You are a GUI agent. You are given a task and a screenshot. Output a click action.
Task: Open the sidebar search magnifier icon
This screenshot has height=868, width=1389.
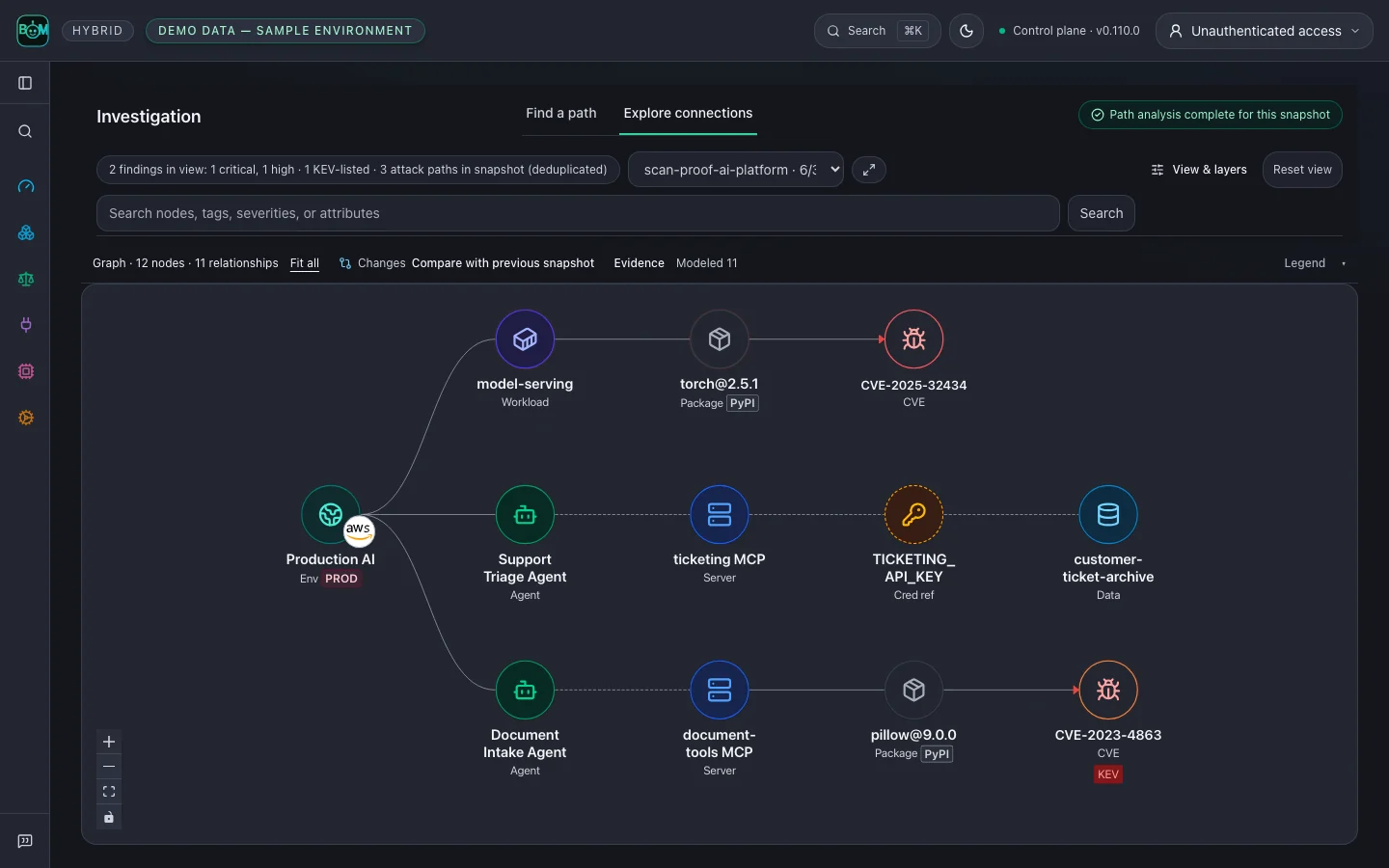26,131
